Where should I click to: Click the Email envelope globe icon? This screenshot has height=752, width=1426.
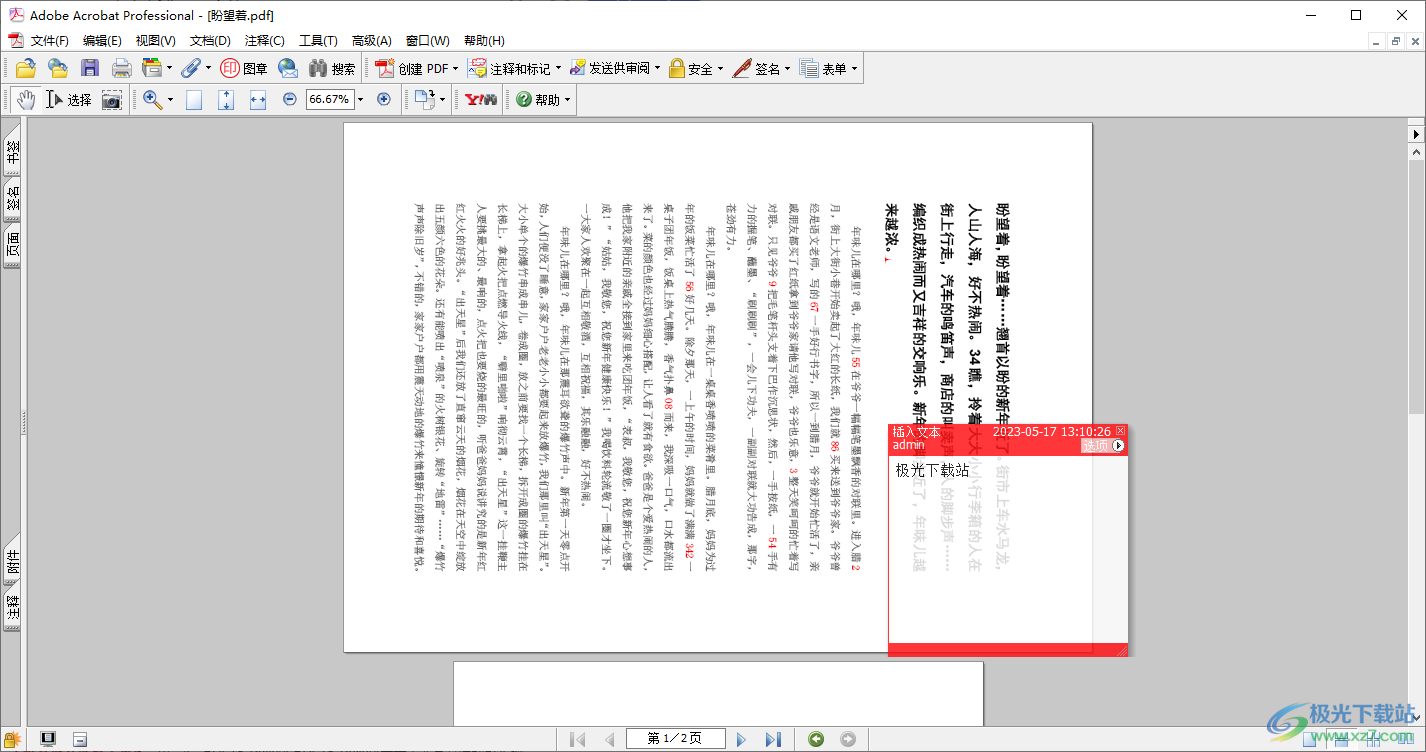pos(288,69)
